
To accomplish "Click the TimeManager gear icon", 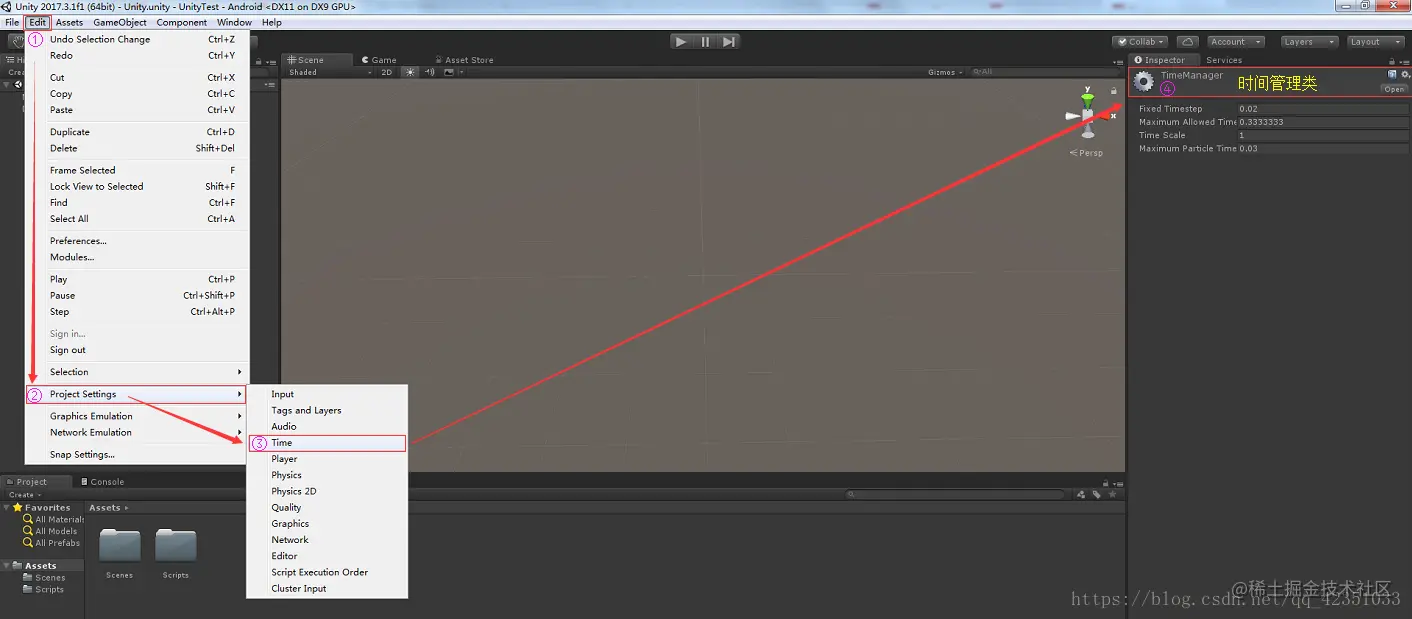I will (x=1144, y=83).
